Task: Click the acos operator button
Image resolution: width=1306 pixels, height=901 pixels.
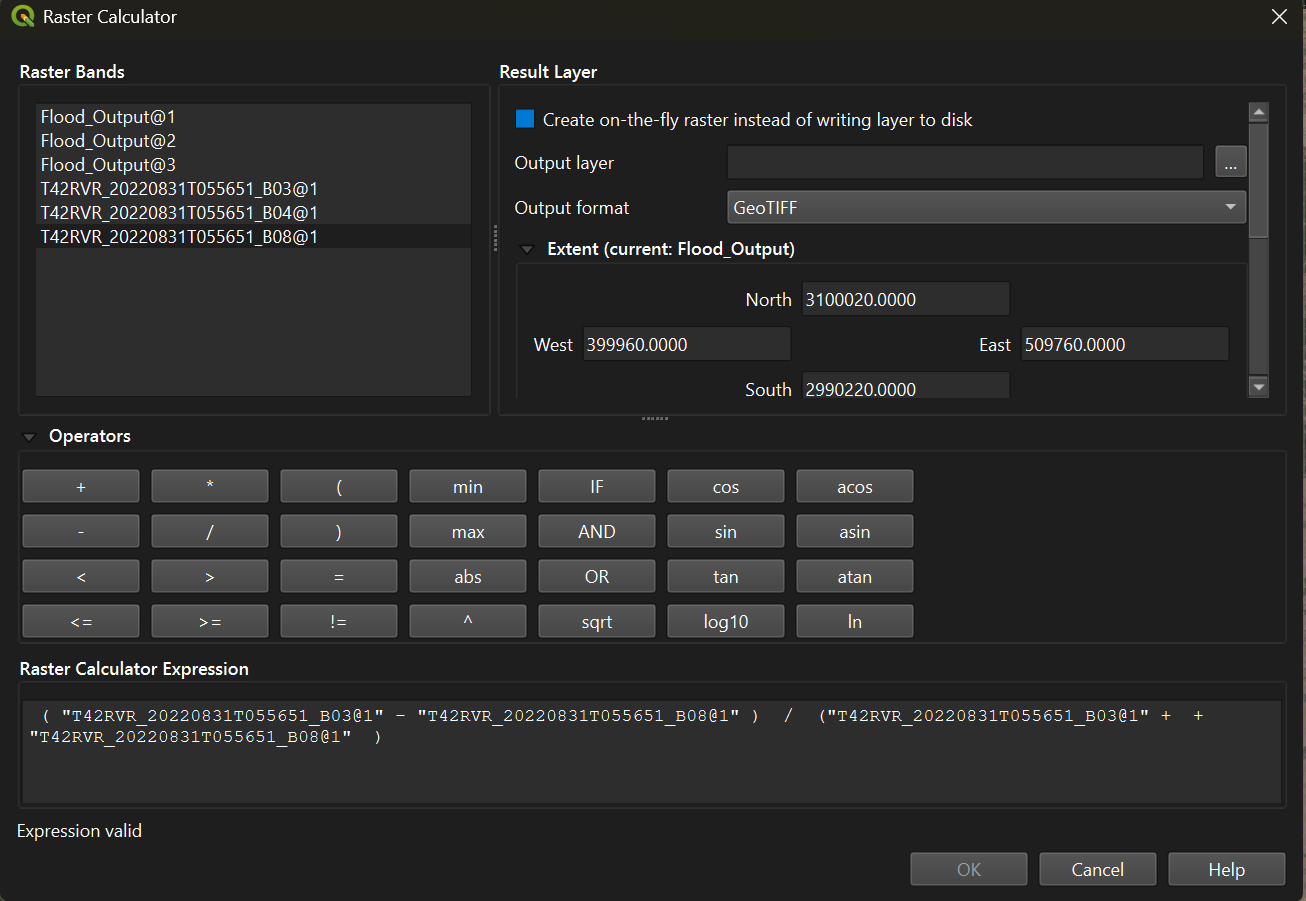Action: (855, 487)
